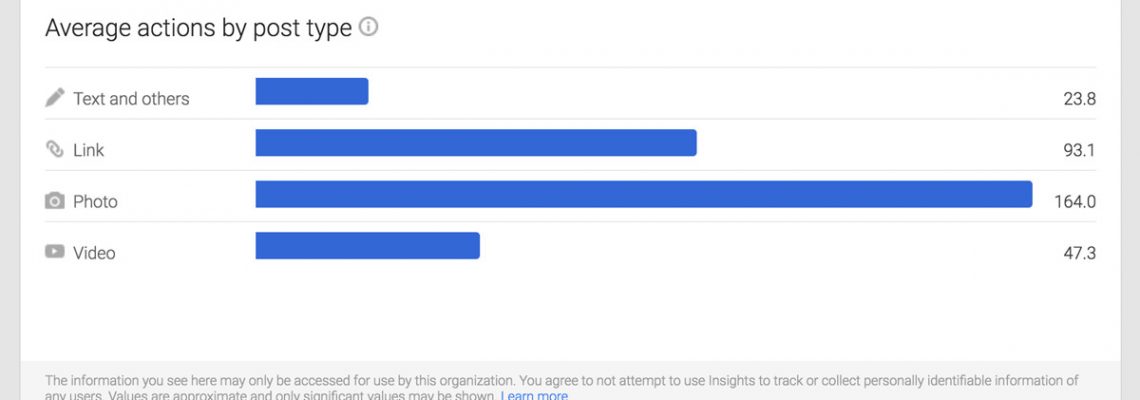This screenshot has height=400, width=1140.
Task: Click the Photo row's longest blue bar
Action: pyautogui.click(x=643, y=194)
